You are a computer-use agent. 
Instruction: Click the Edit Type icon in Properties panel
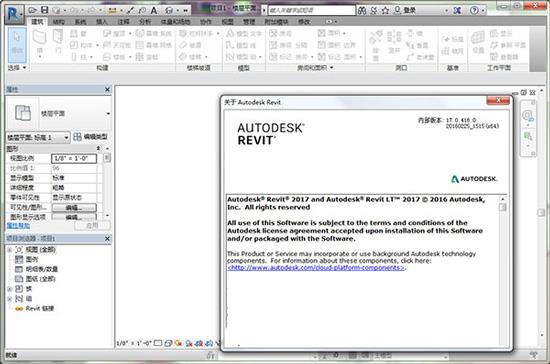[90, 137]
